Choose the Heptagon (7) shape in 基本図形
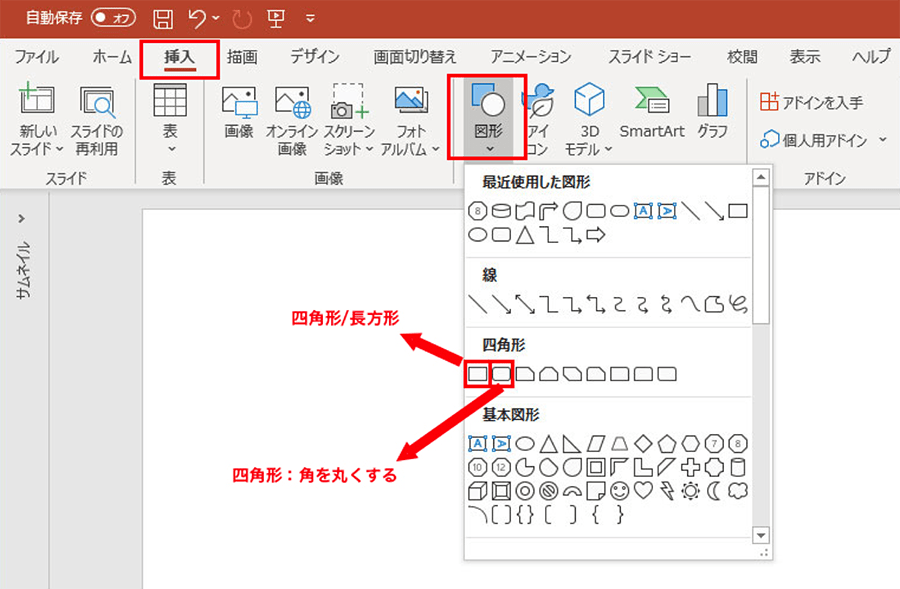The height and width of the screenshot is (589, 900). pos(714,443)
